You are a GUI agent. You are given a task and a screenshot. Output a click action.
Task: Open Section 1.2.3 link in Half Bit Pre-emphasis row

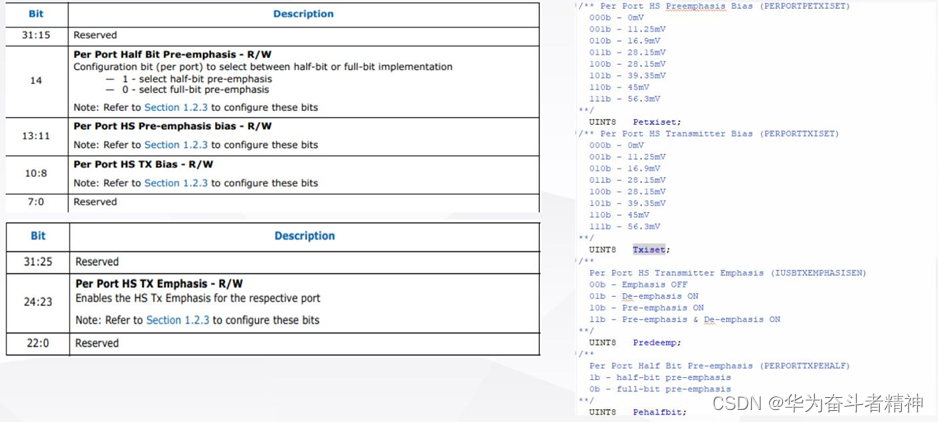tap(176, 108)
